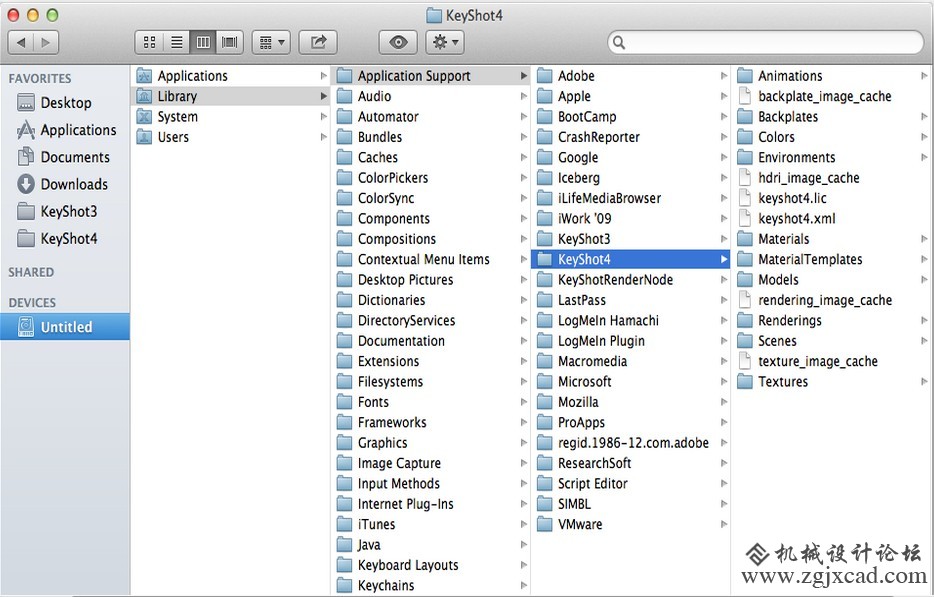Select the KeyShot3 folder in the third column
Screen dimensions: 934x597
point(631,239)
